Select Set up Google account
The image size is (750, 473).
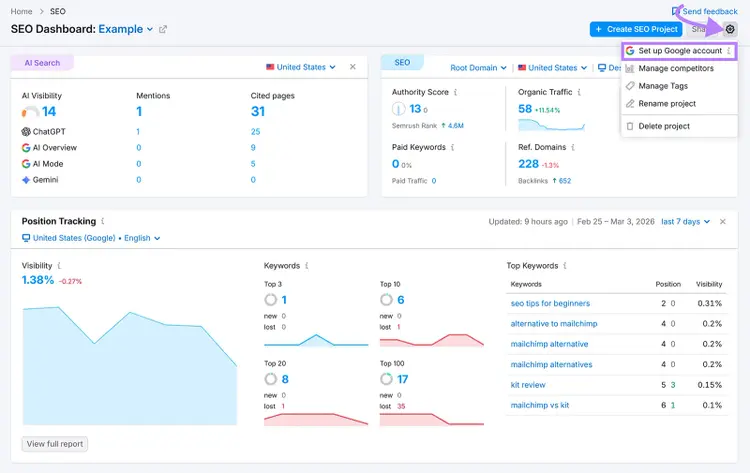(x=679, y=51)
